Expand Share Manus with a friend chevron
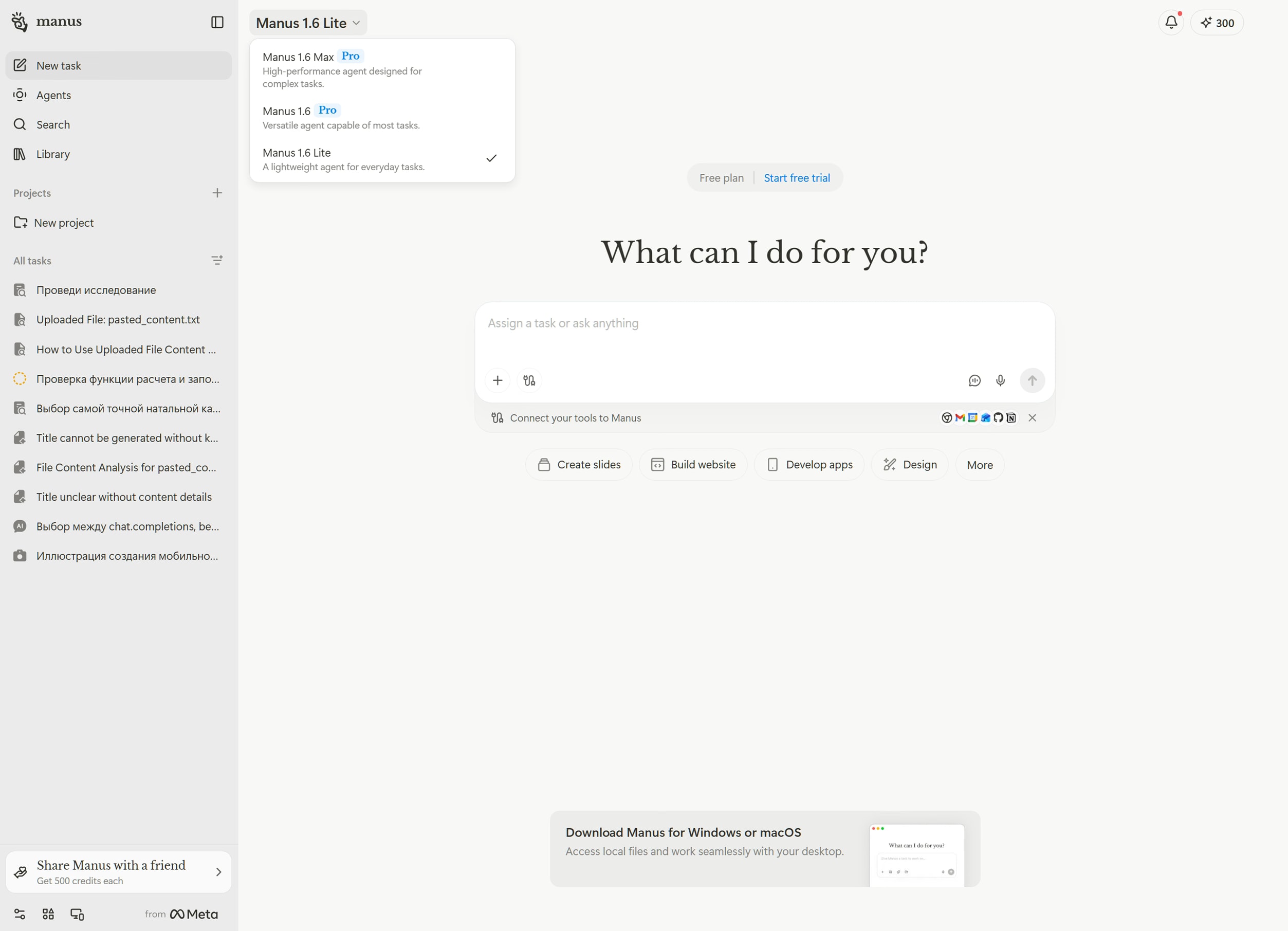The width and height of the screenshot is (1288, 931). tap(218, 872)
